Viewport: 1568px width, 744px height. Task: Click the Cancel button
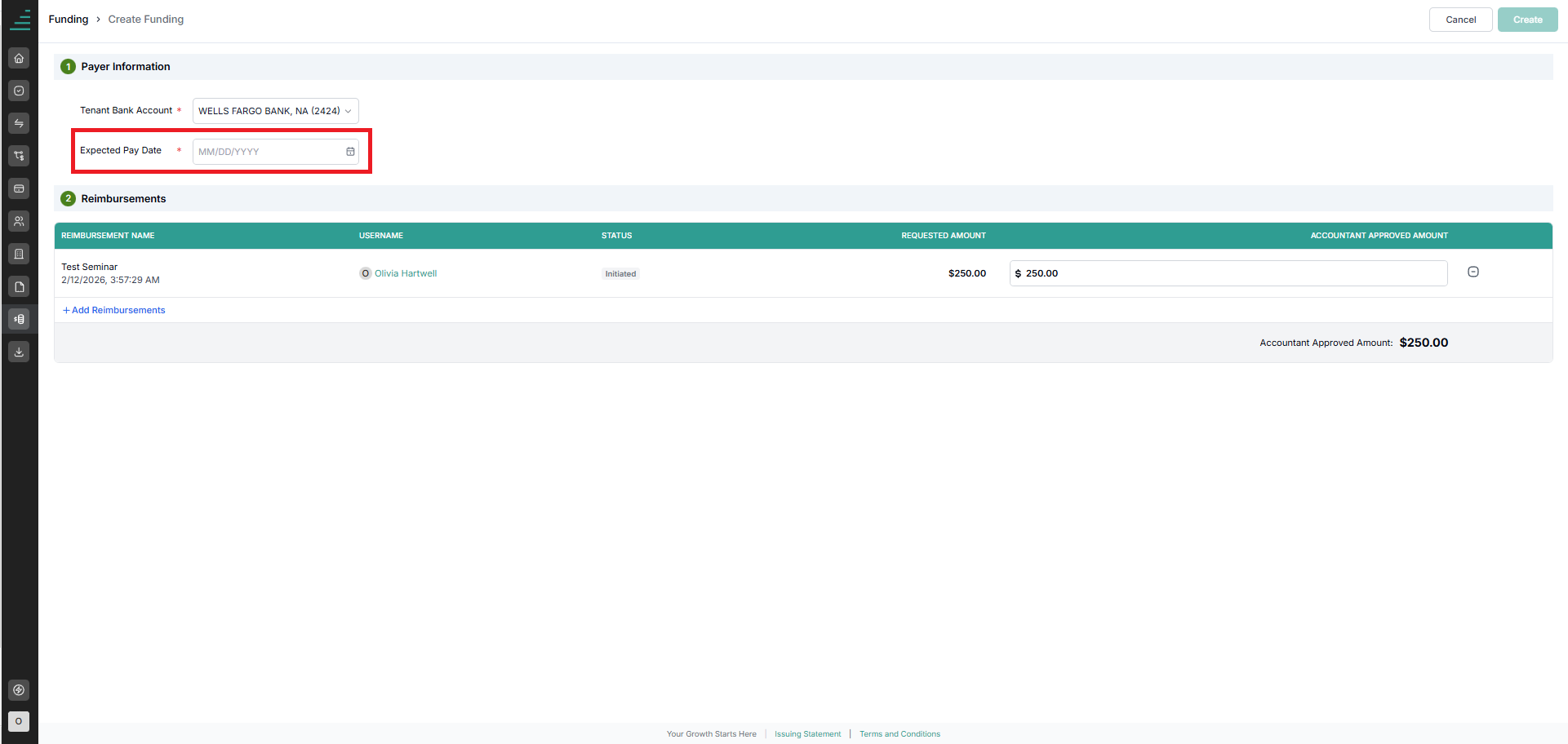tap(1461, 20)
